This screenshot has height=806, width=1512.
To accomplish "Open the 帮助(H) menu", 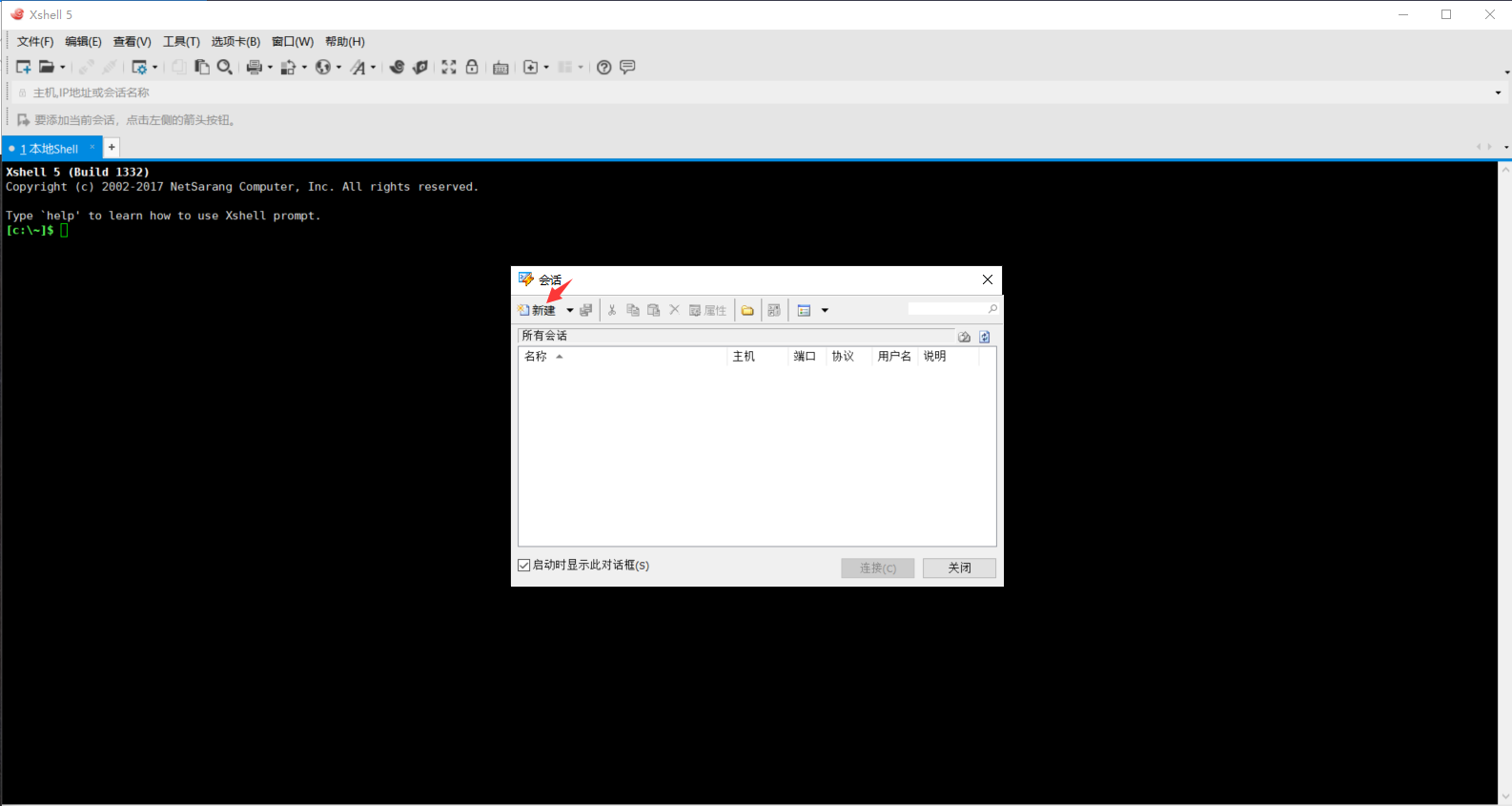I will pos(345,41).
